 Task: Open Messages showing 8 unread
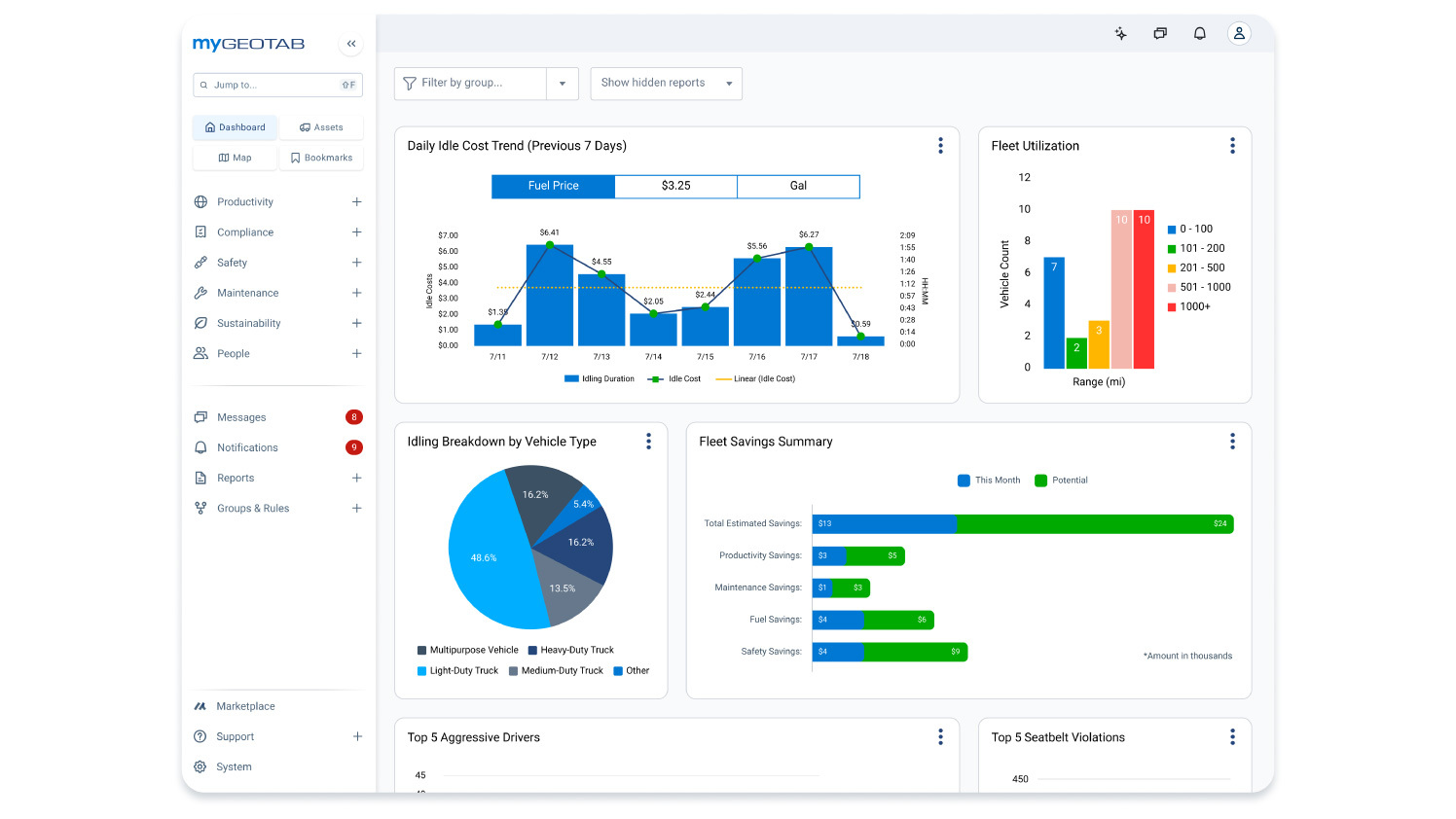[242, 416]
